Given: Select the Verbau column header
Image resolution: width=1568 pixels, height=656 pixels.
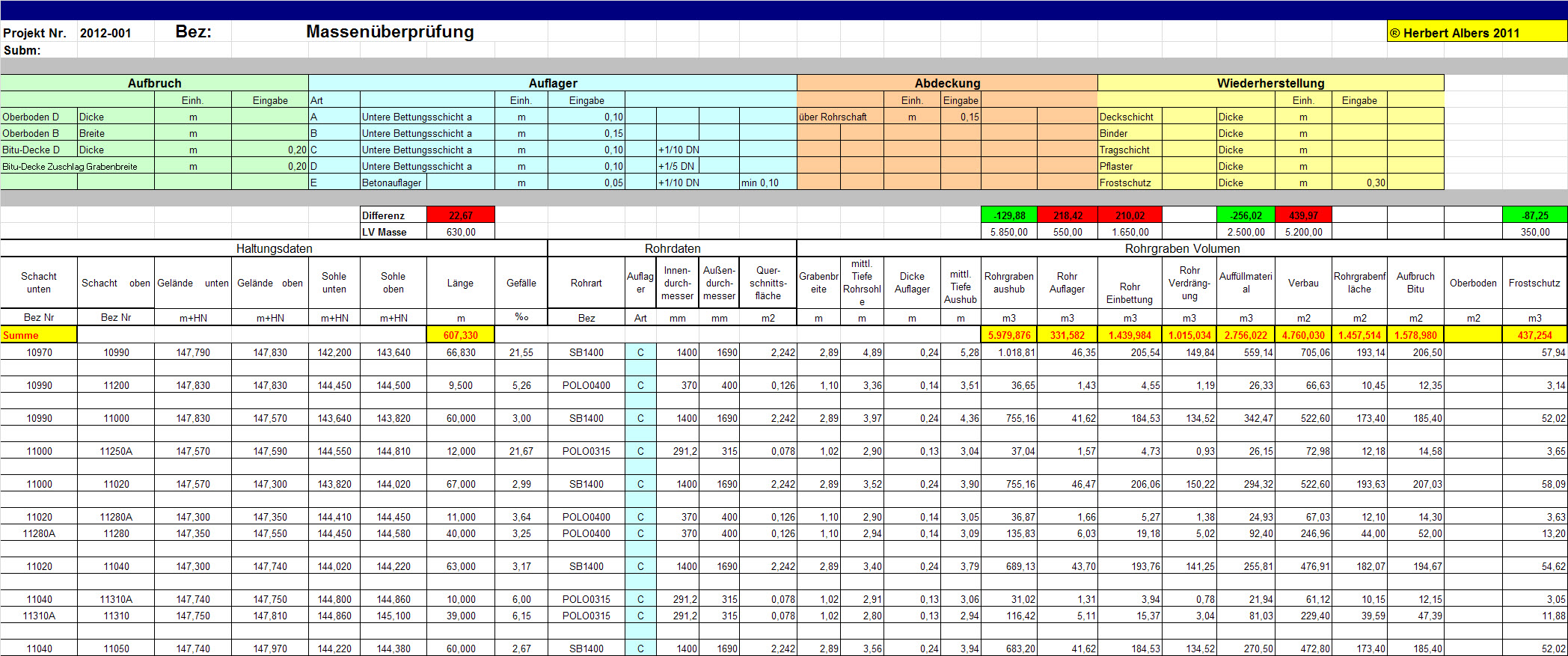Looking at the screenshot, I should [x=1303, y=283].
